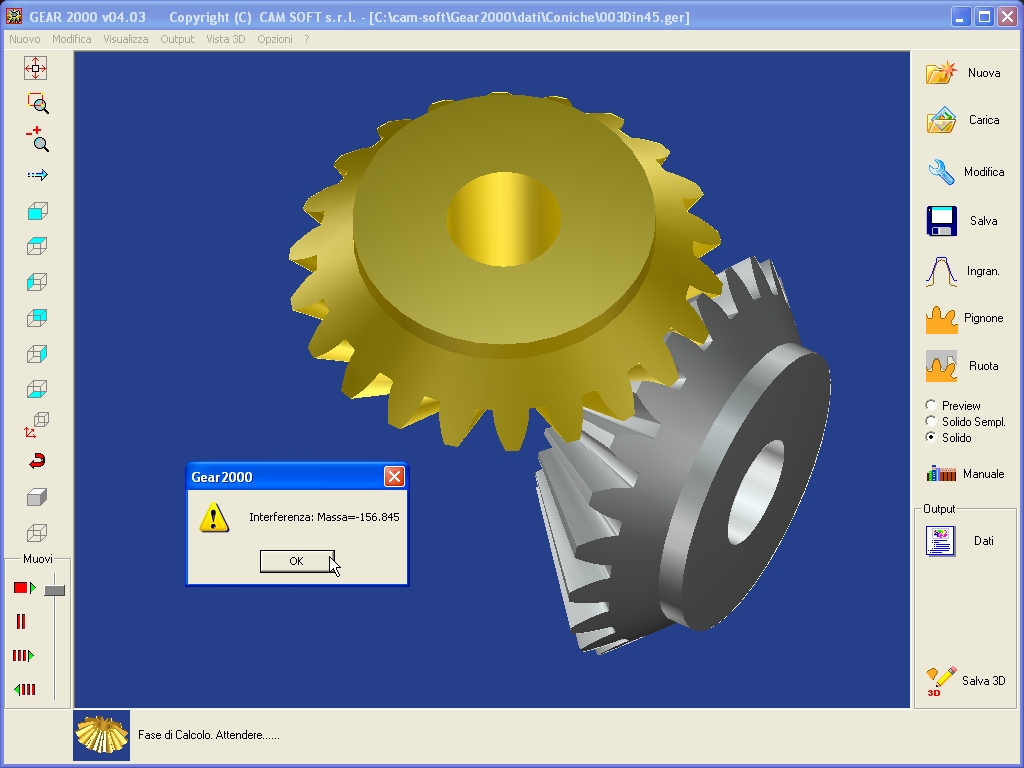1024x768 pixels.
Task: Click the Nuova new project button
Action: coord(965,72)
